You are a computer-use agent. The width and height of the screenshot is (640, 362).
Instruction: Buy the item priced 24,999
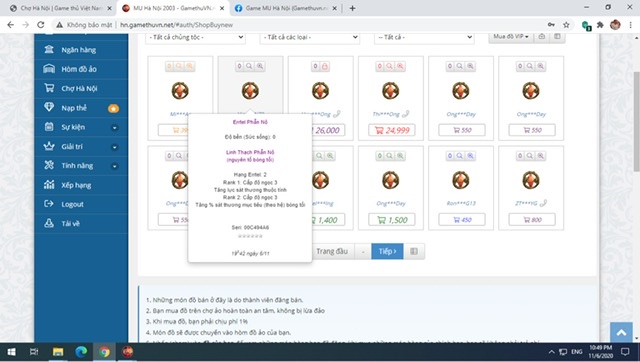tap(392, 130)
